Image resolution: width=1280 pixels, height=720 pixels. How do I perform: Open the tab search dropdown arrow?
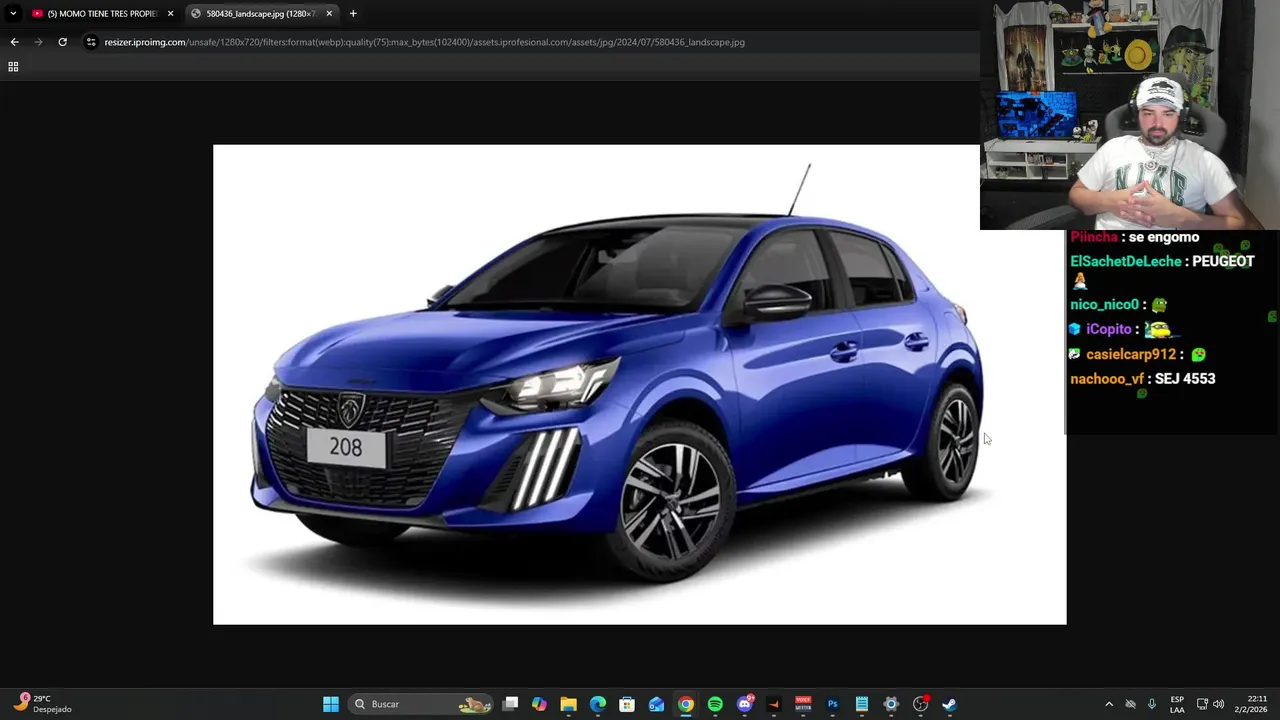point(12,13)
